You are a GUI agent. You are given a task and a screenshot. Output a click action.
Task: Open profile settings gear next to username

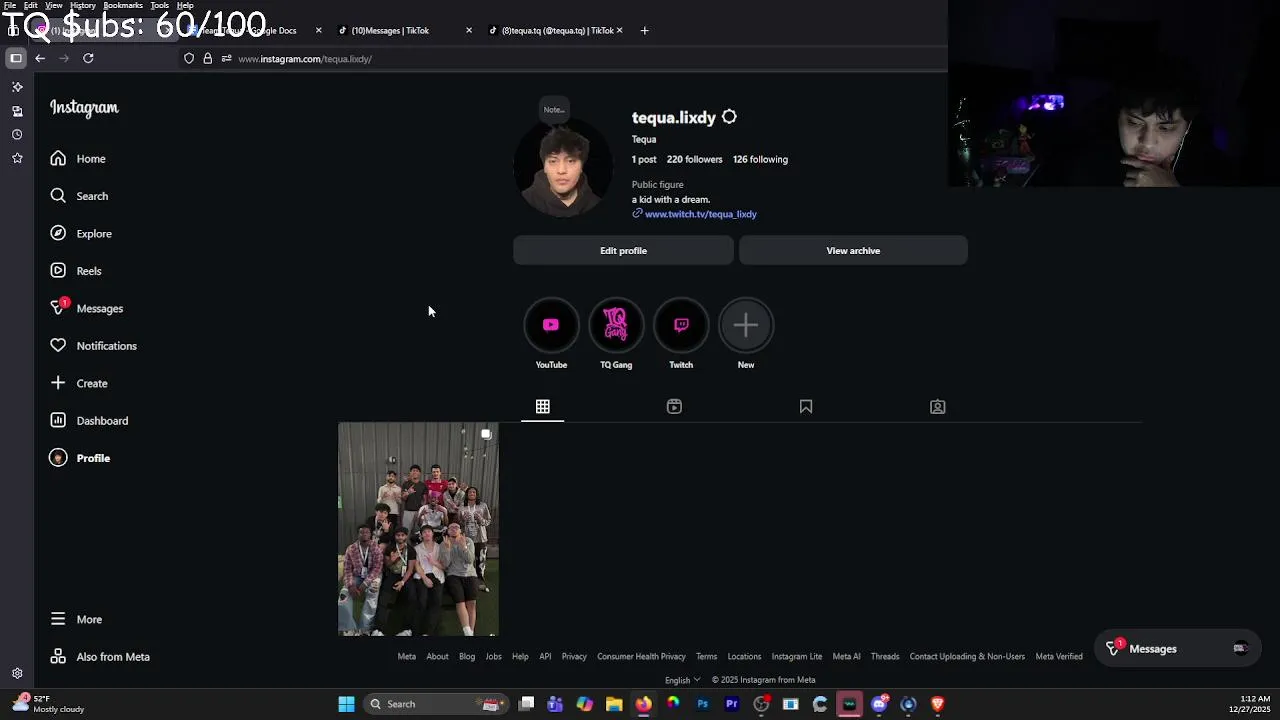[729, 117]
